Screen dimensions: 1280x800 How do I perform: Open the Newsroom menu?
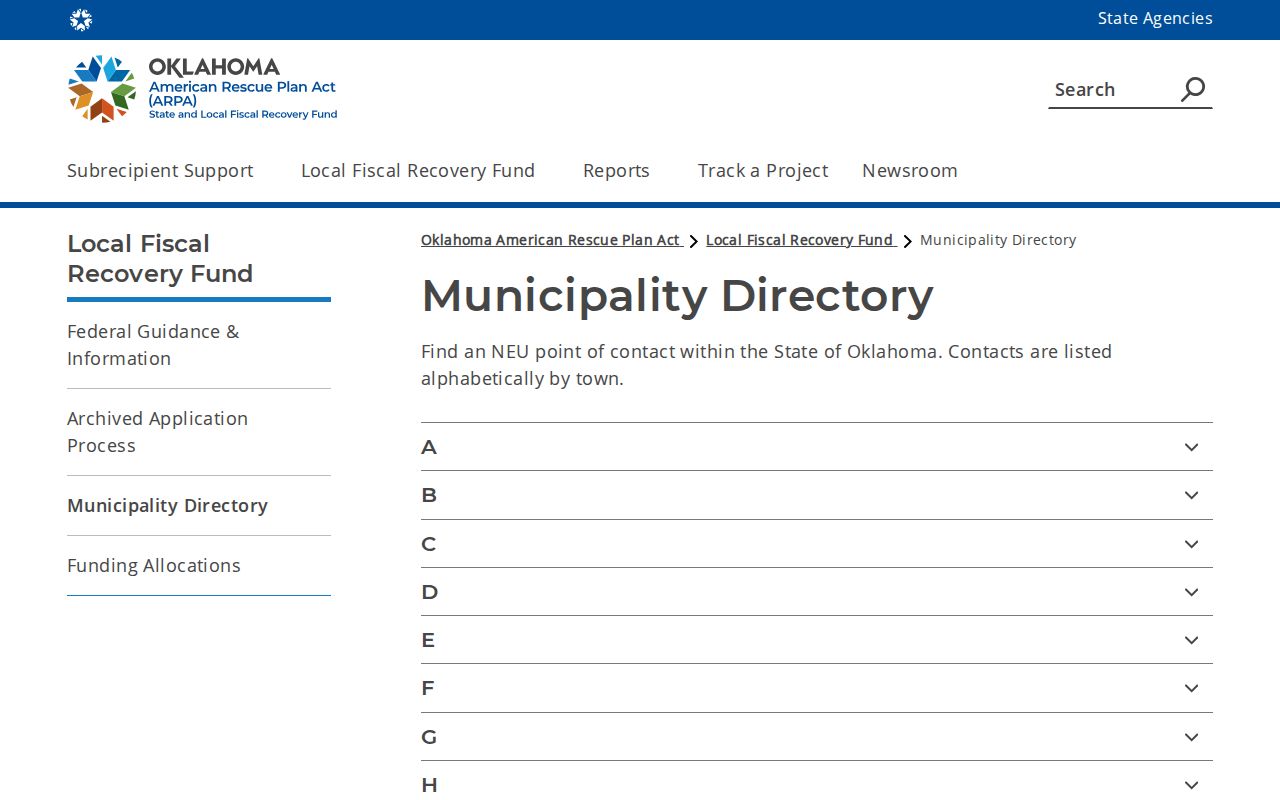pos(910,171)
